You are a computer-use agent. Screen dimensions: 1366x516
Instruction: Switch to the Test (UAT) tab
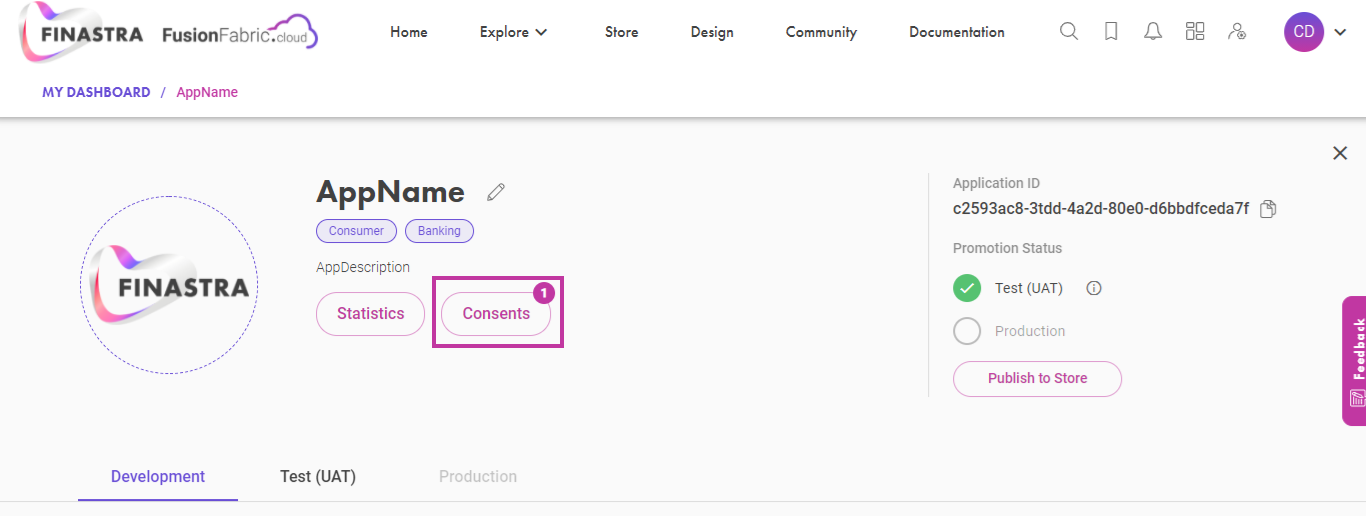point(318,476)
